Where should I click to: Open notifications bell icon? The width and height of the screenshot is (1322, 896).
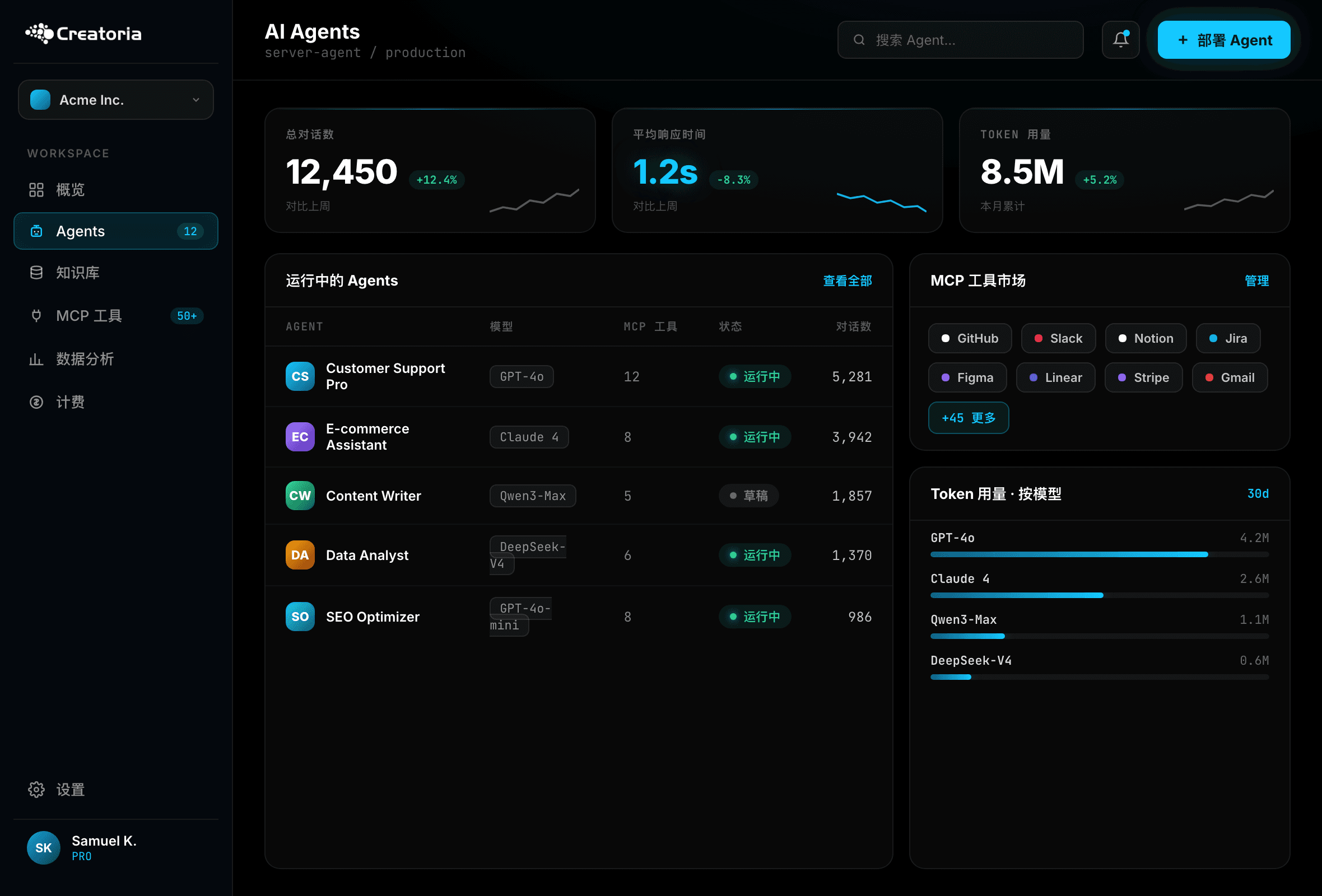[x=1121, y=40]
